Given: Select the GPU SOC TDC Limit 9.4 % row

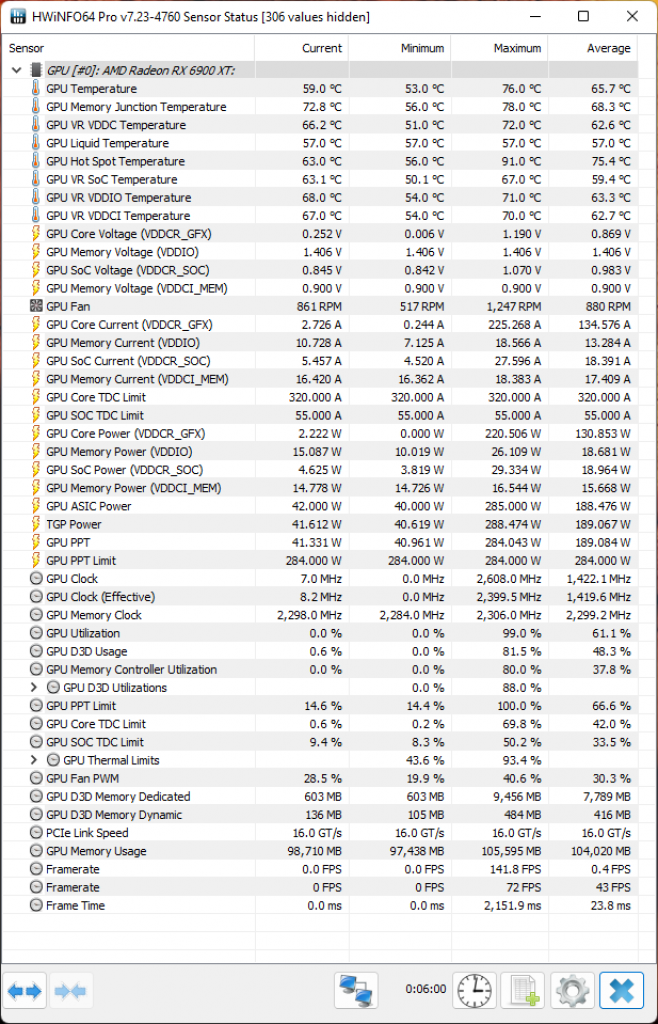Looking at the screenshot, I should (x=320, y=743).
